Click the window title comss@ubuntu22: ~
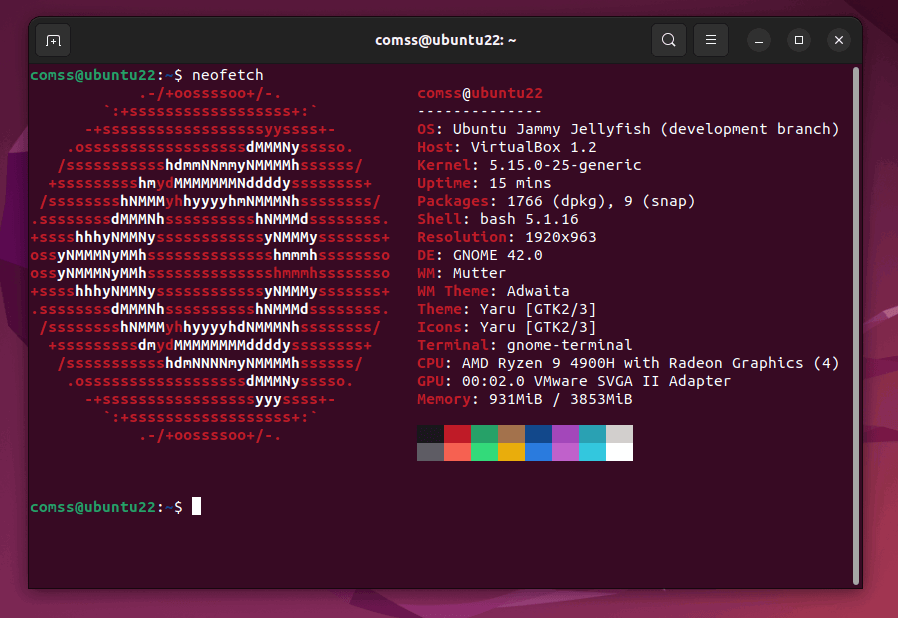The image size is (898, 618). point(446,40)
